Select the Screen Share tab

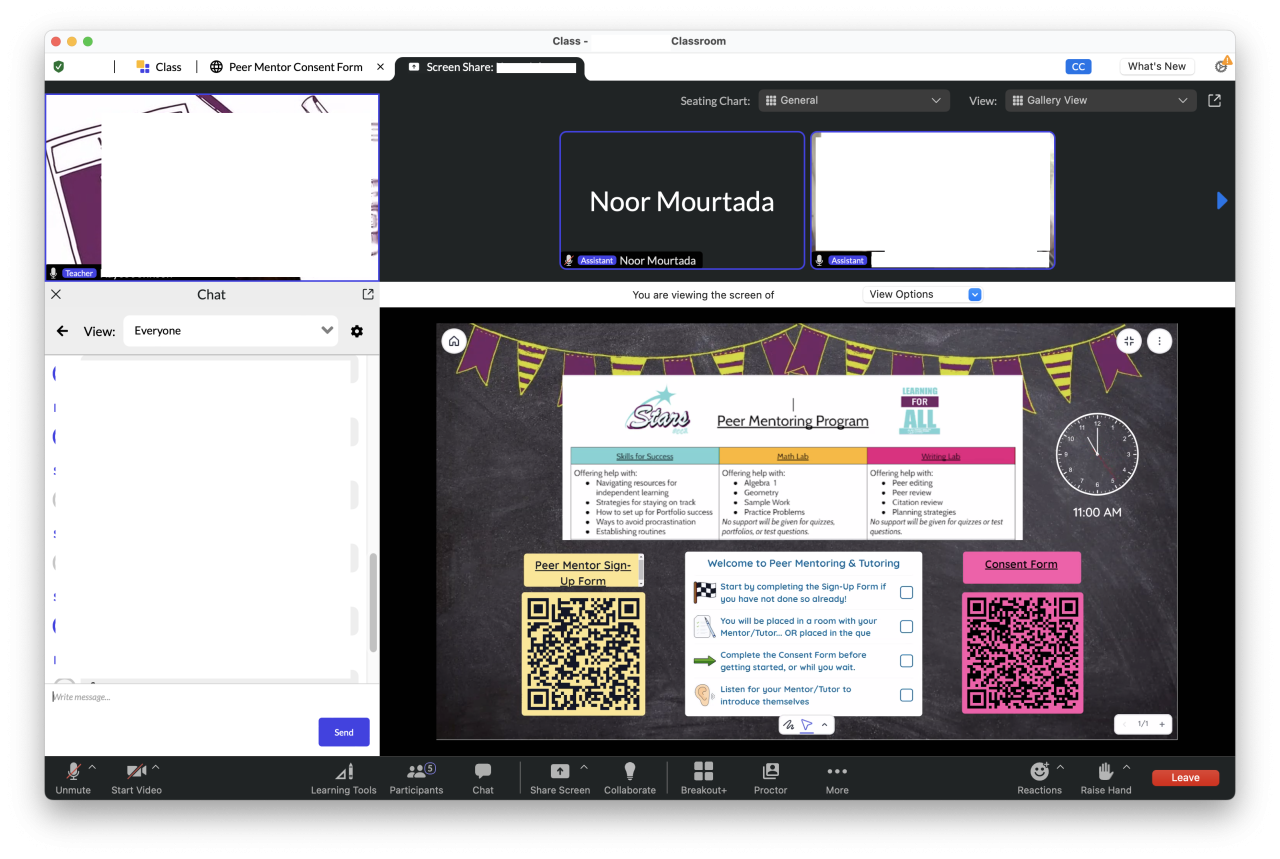(490, 67)
